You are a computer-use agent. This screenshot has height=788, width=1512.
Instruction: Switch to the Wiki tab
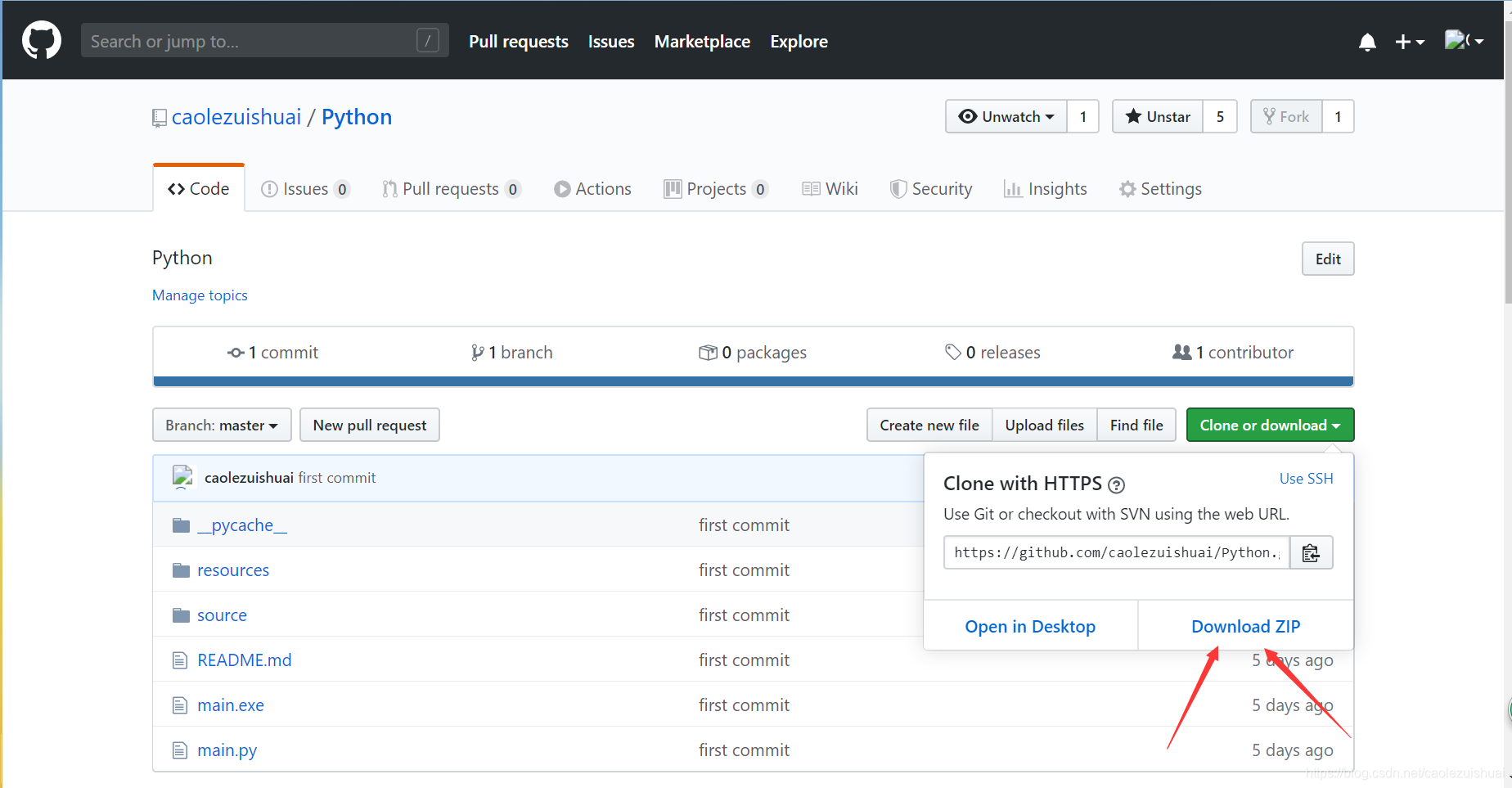coord(830,189)
